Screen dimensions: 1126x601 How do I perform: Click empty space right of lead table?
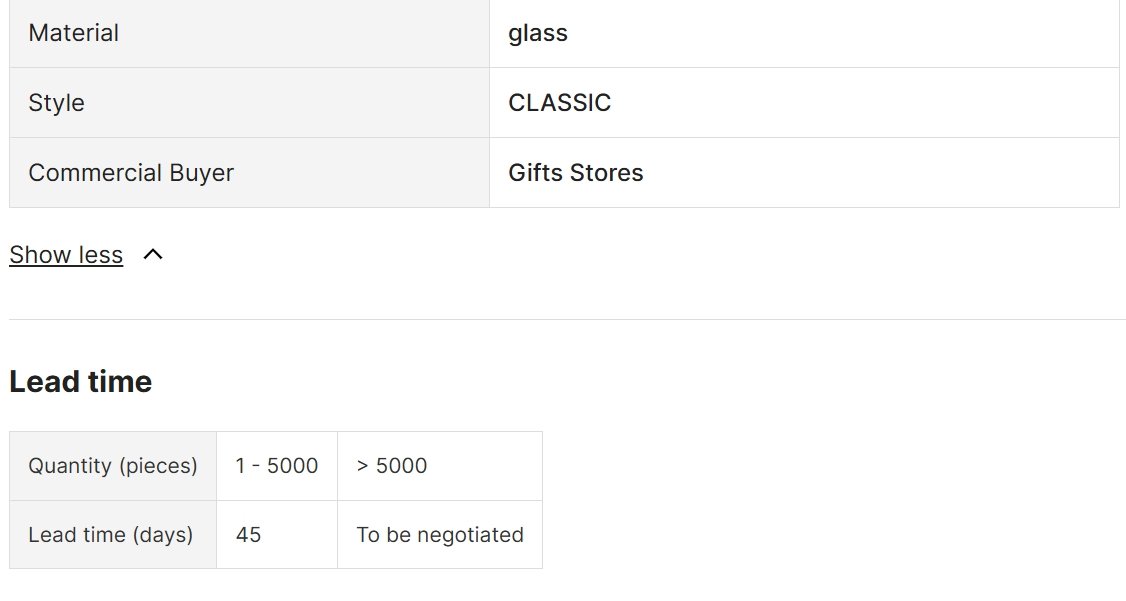tap(833, 500)
